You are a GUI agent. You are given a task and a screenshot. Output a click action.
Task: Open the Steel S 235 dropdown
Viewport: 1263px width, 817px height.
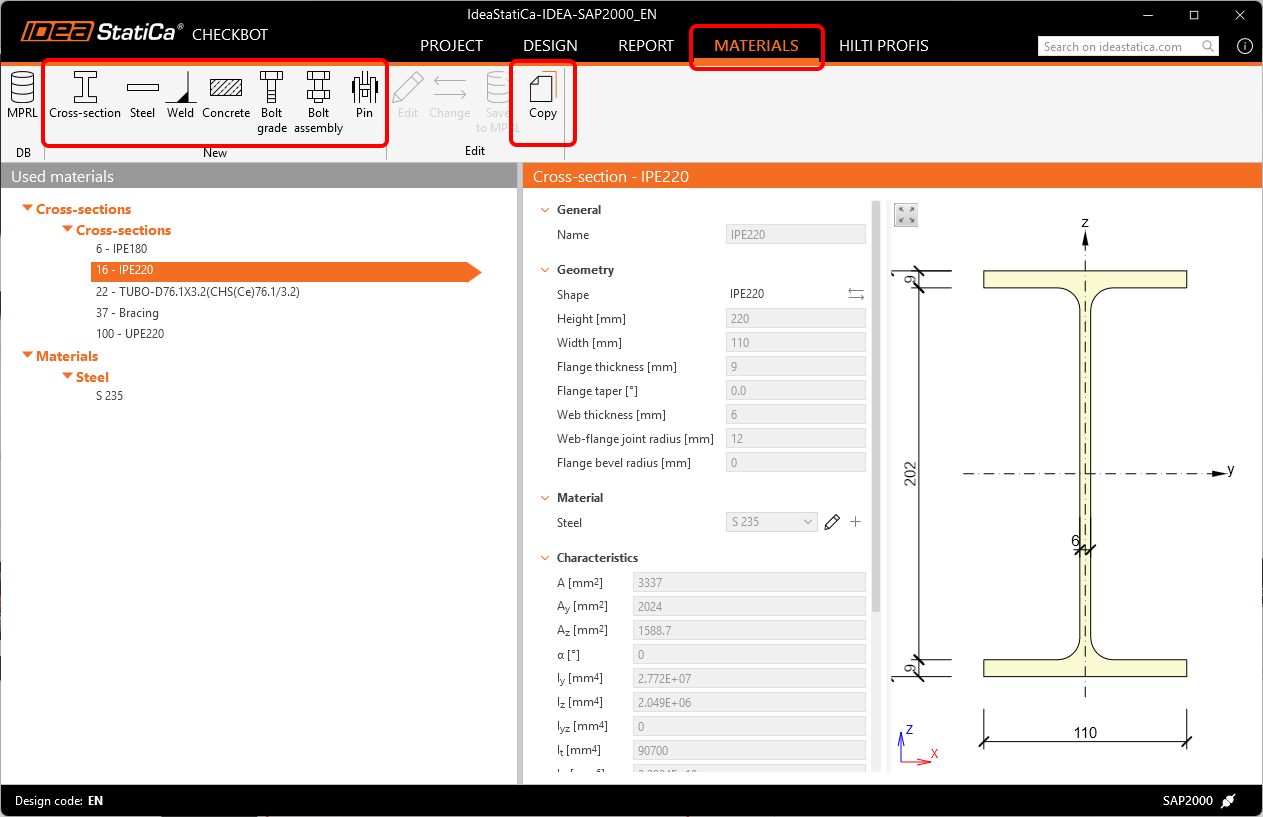(x=772, y=522)
